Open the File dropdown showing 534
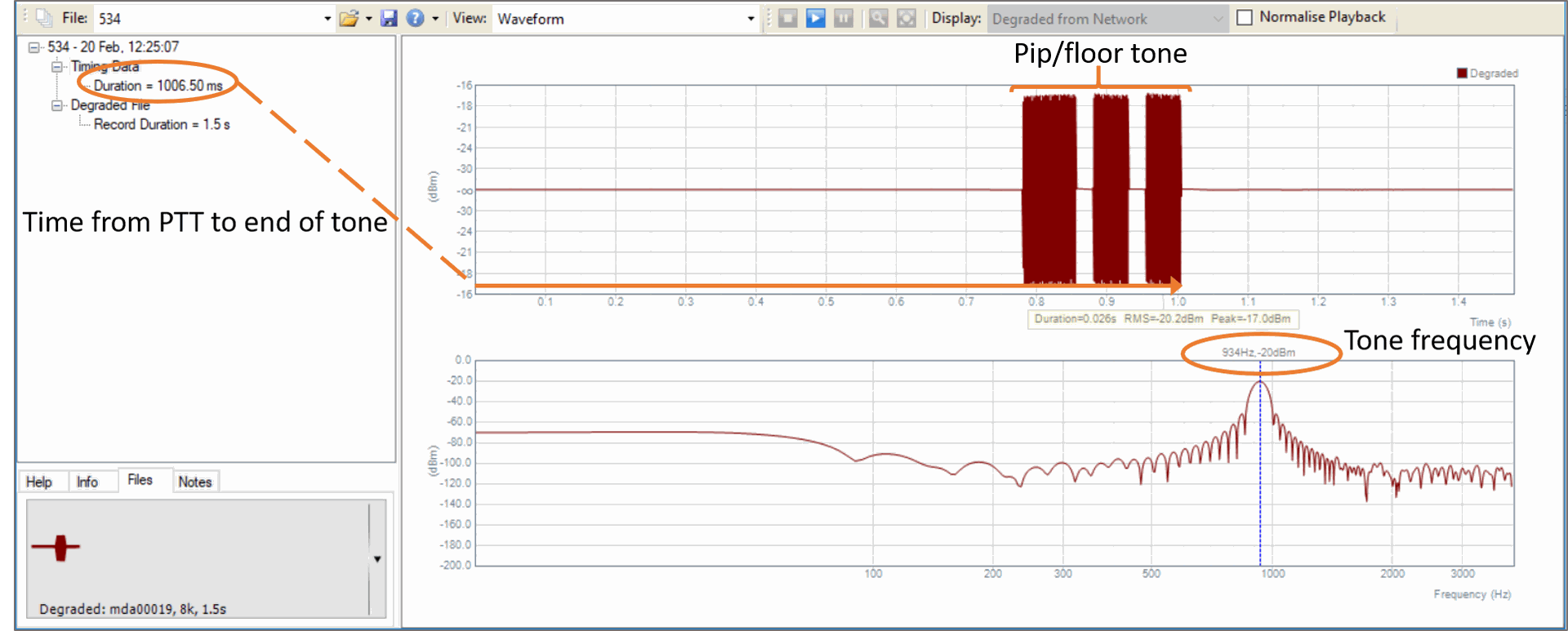 pos(327,18)
